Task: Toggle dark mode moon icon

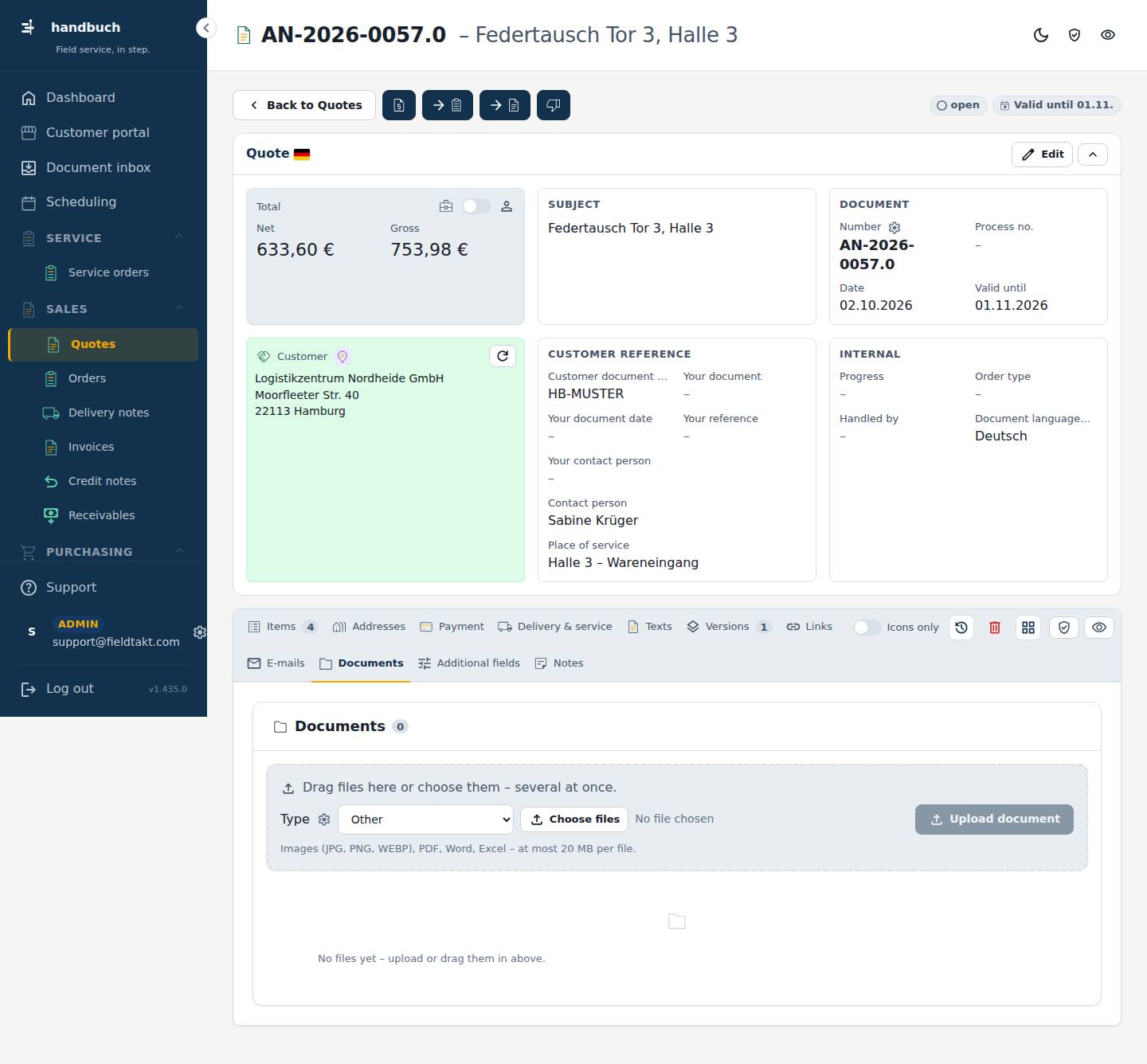Action: [x=1041, y=35]
